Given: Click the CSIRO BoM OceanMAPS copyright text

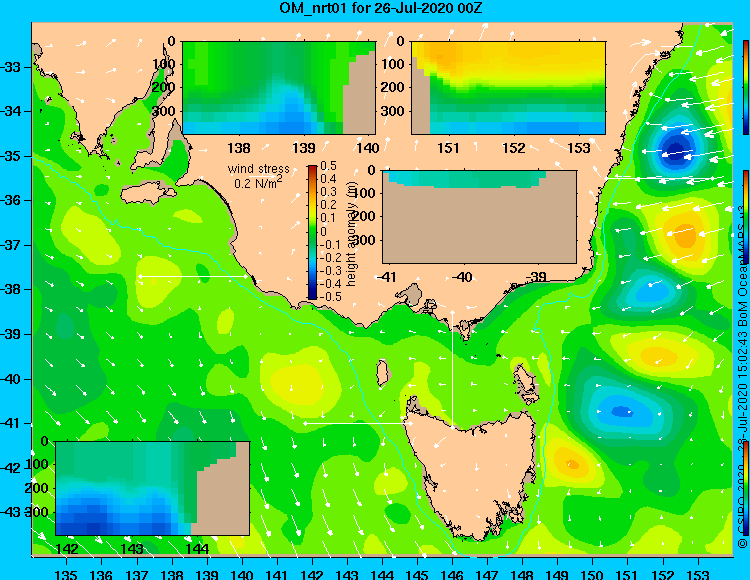Looking at the screenshot, I should tap(742, 378).
